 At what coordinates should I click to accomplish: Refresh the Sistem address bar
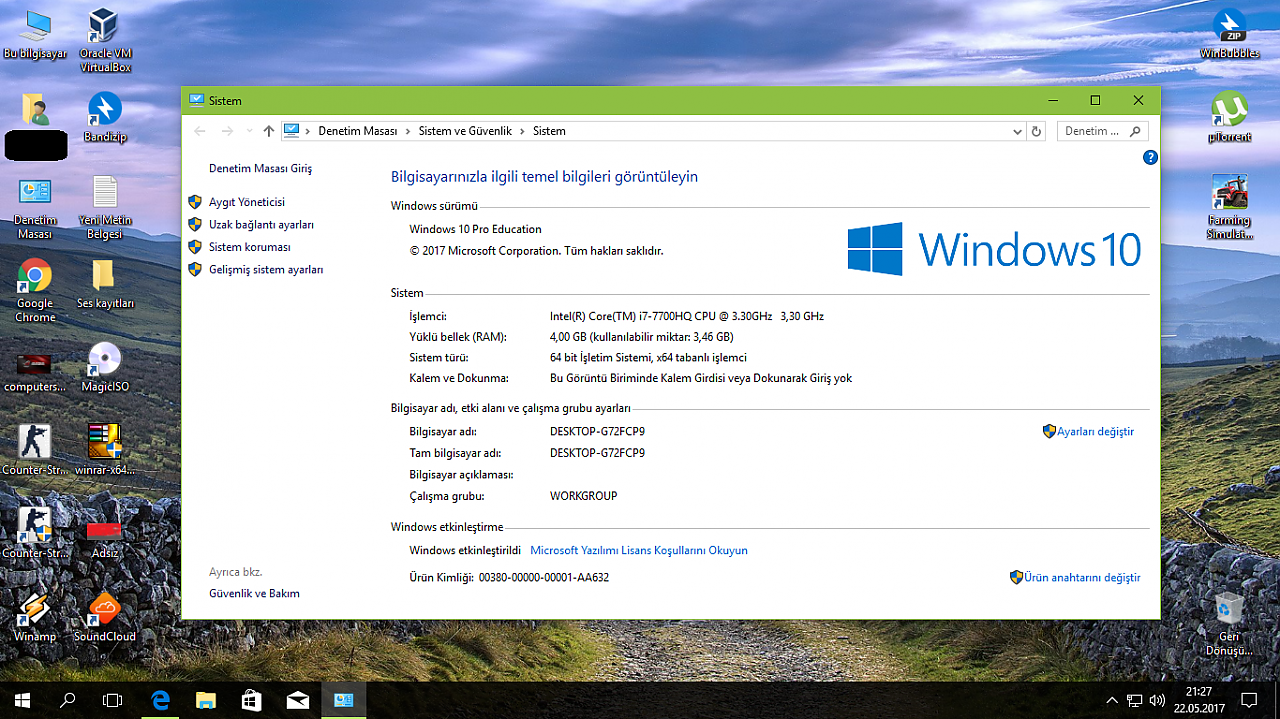click(1036, 131)
